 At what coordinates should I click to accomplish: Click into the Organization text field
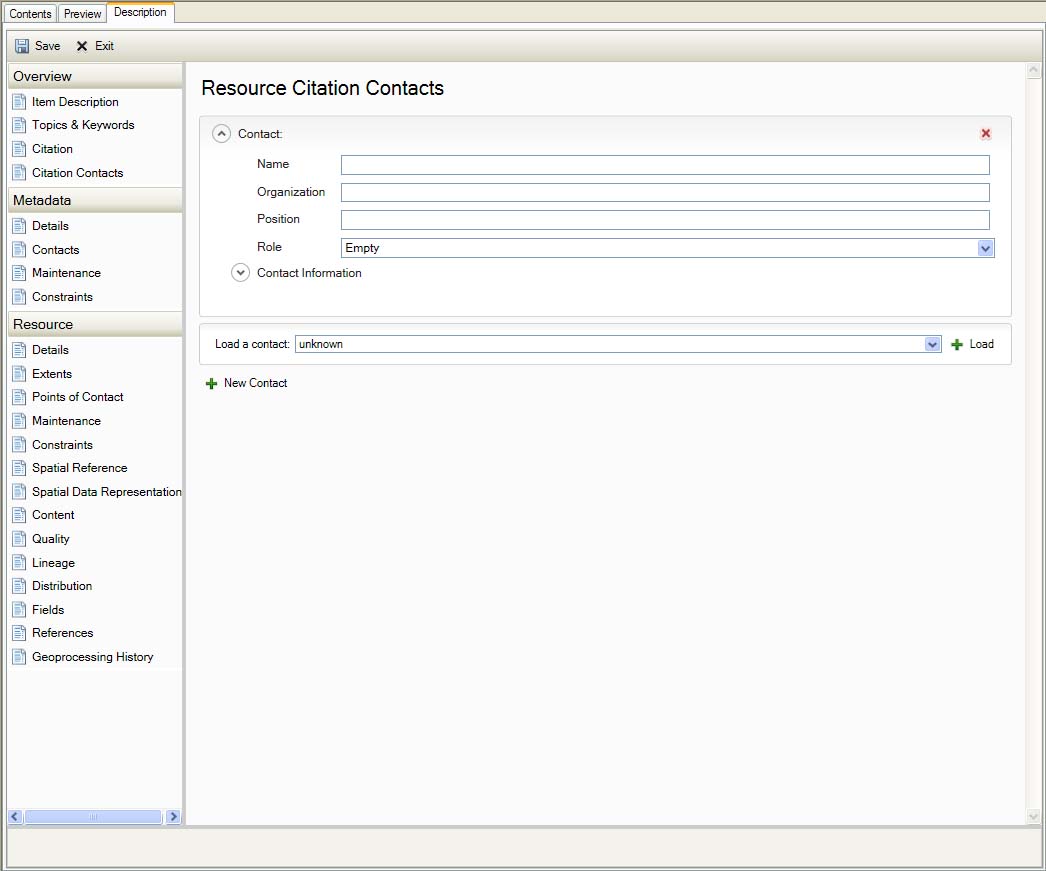coord(664,193)
